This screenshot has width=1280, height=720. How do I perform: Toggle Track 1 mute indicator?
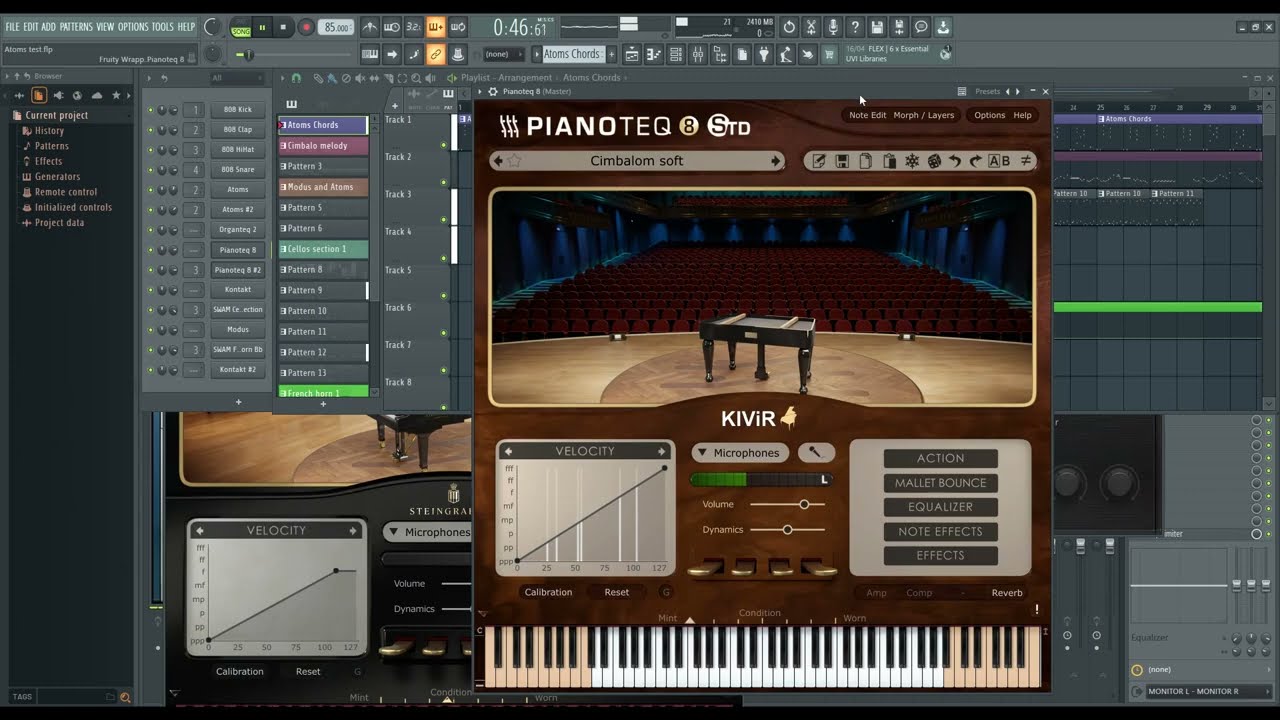tap(444, 145)
